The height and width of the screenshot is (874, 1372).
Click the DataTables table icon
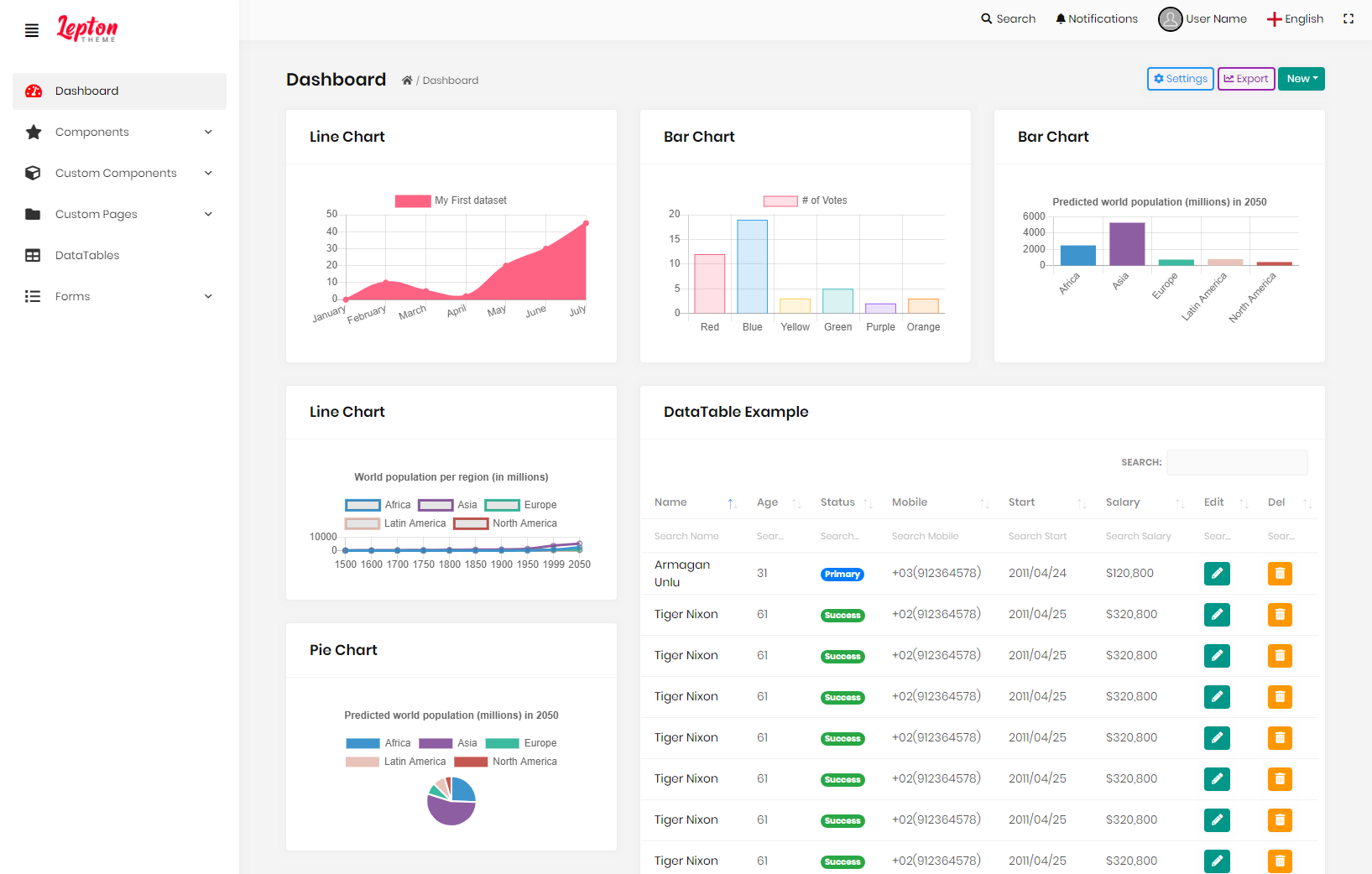pyautogui.click(x=34, y=255)
